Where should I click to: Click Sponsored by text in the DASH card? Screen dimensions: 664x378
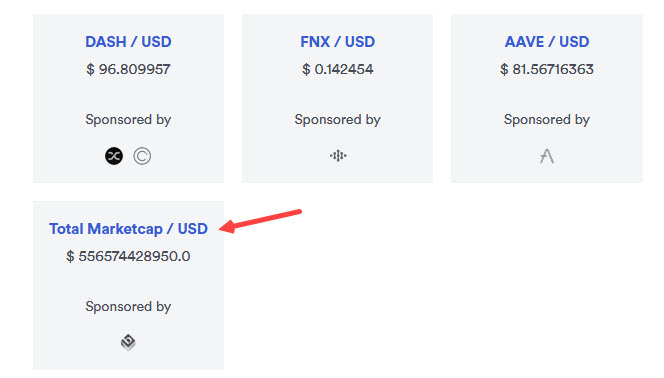(128, 120)
